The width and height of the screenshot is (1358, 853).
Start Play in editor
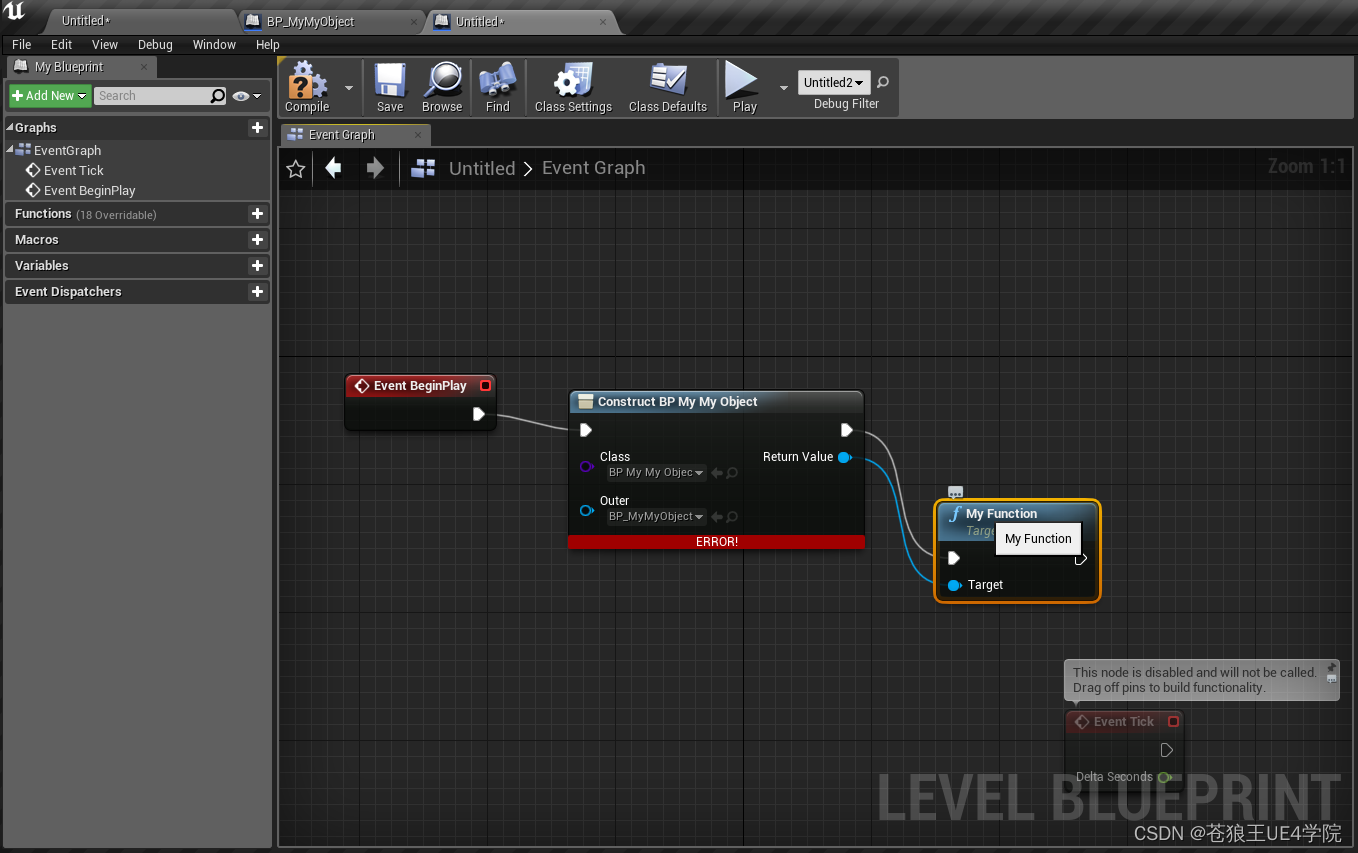click(744, 88)
